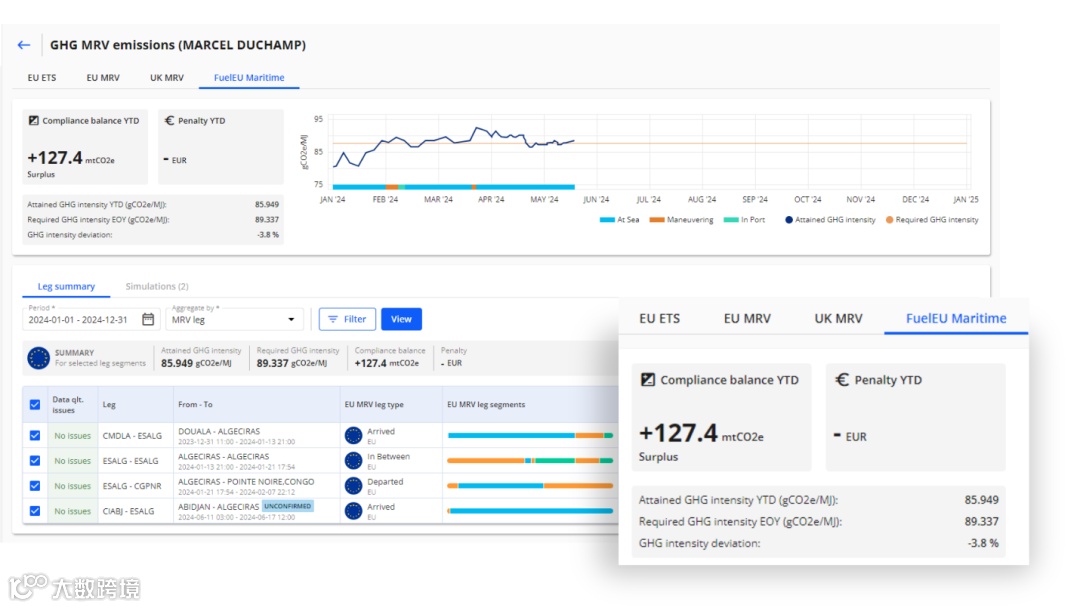Click the ESALG - CGPNR leg code cell
Screen dimensions: 1080x608
[132, 486]
